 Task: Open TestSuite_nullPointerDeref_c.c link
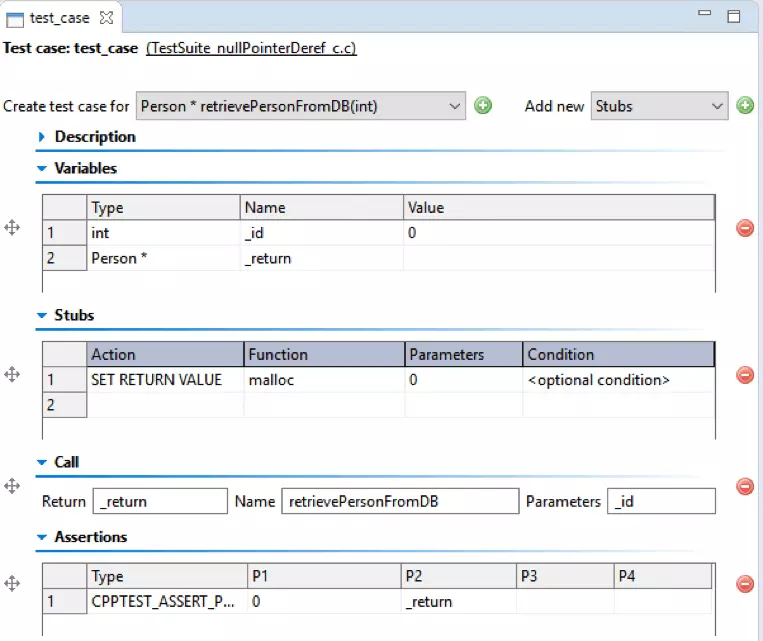coord(251,48)
